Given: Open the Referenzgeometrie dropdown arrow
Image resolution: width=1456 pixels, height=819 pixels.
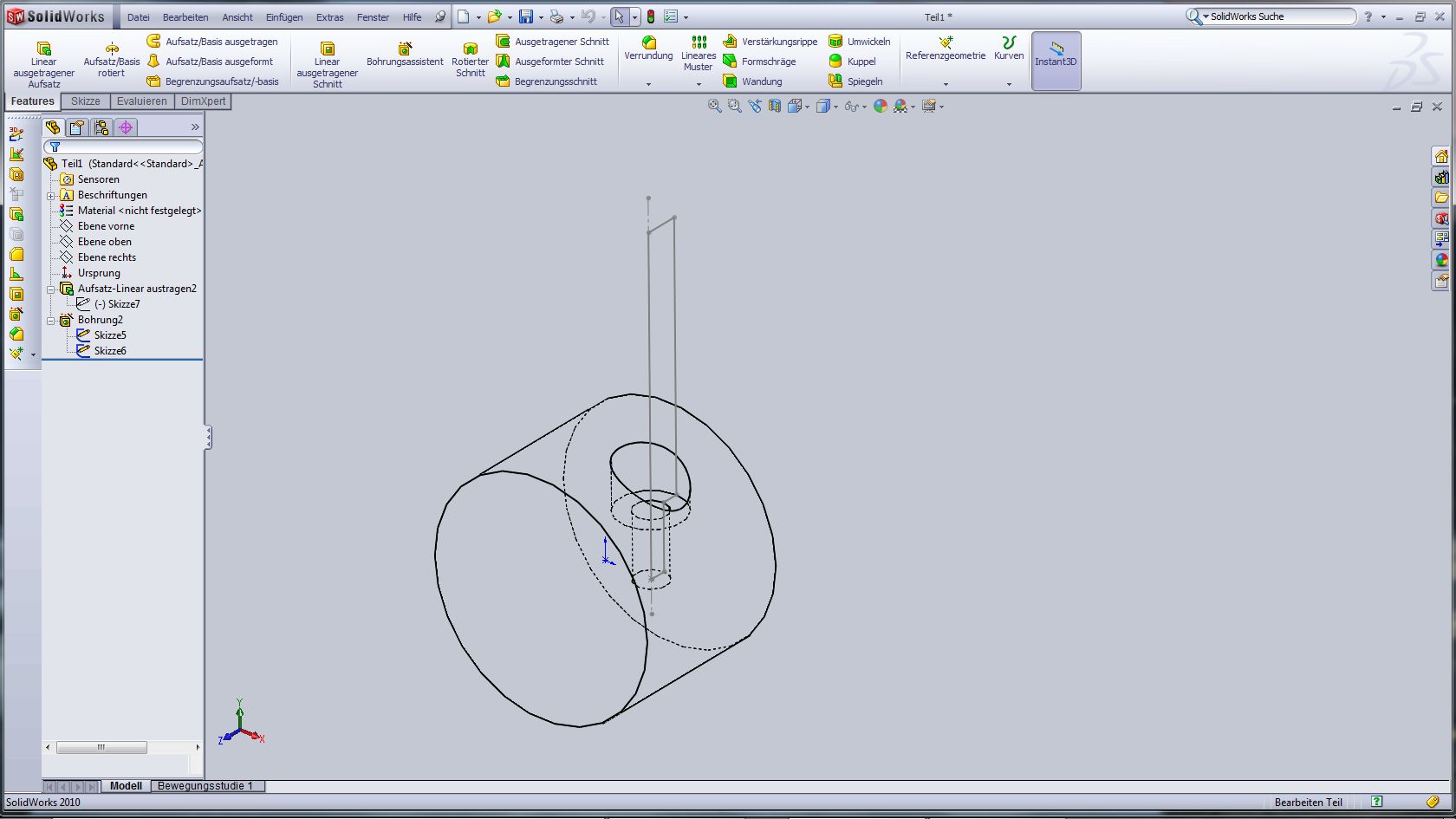Looking at the screenshot, I should [x=946, y=84].
